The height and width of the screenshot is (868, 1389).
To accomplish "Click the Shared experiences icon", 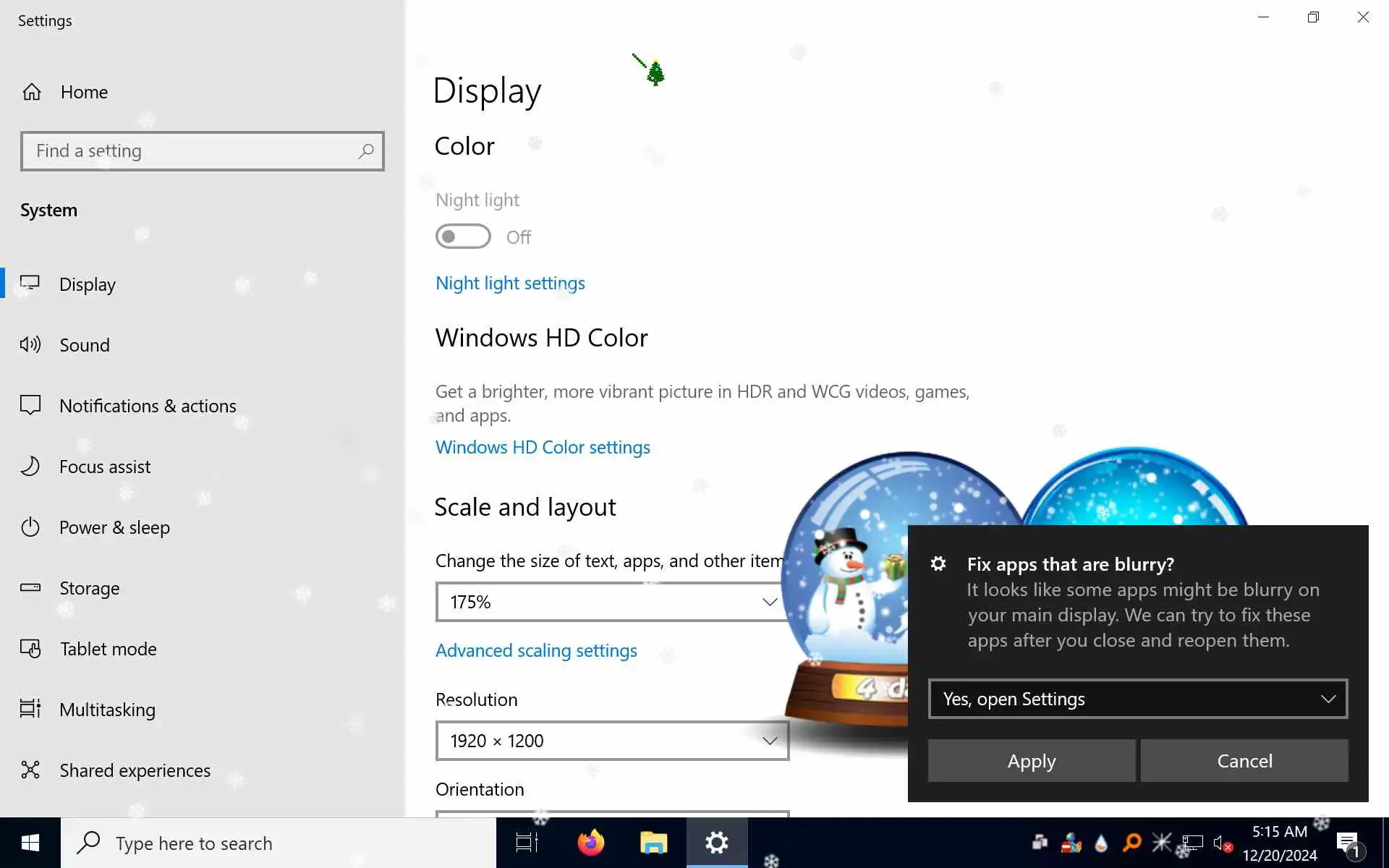I will pos(30,770).
